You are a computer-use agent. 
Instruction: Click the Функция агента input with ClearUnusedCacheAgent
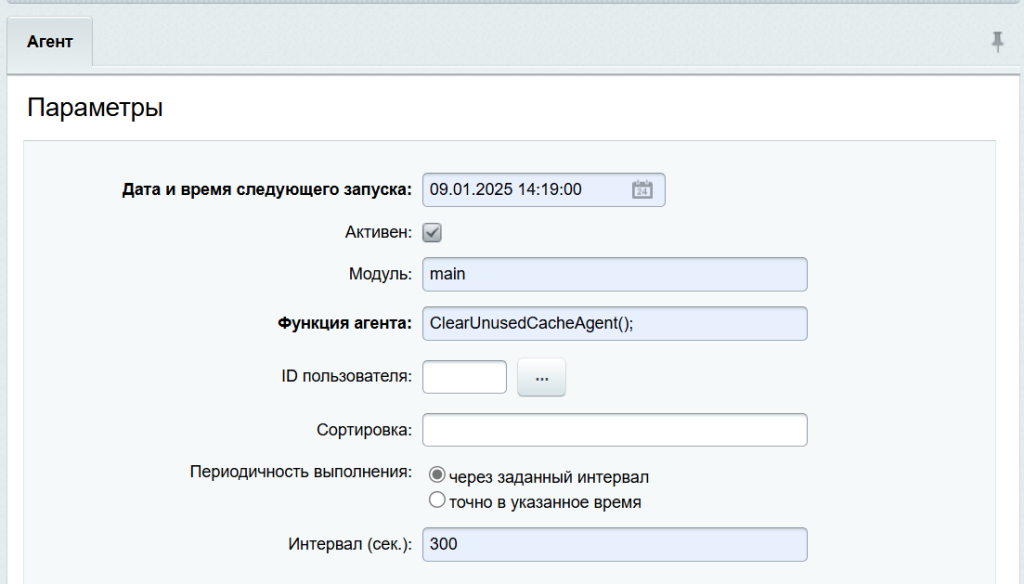(x=615, y=323)
